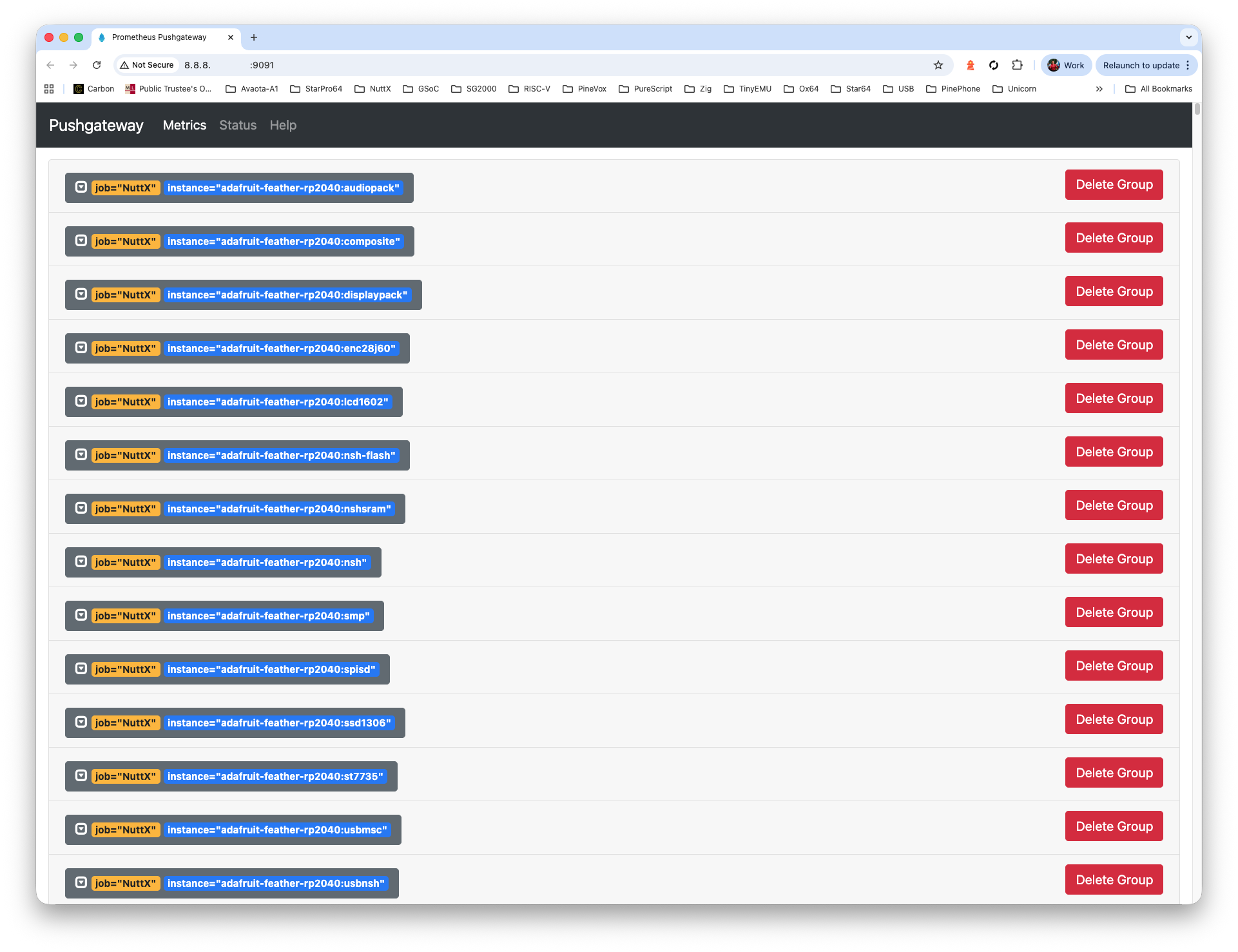1238x952 pixels.
Task: Bookmark the page via the star icon
Action: tap(938, 65)
